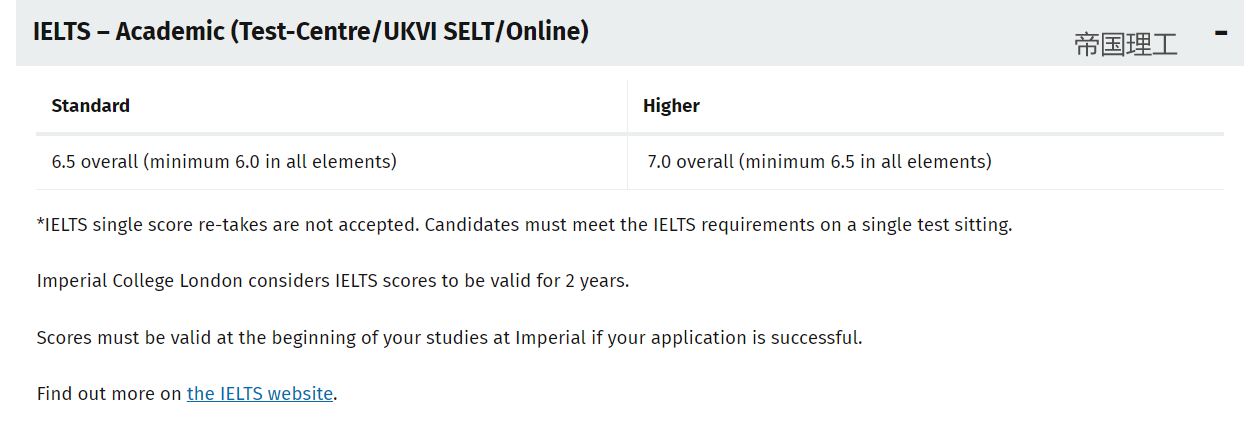Screen dimensions: 1252x421
Task: Click the 'Find out more on' text
Action: tap(110, 394)
